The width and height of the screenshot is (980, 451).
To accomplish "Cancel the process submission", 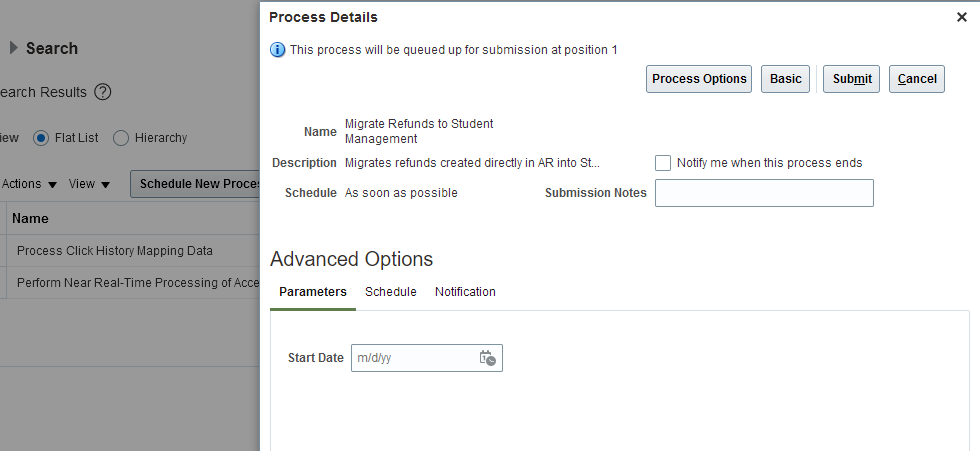I will point(917,79).
